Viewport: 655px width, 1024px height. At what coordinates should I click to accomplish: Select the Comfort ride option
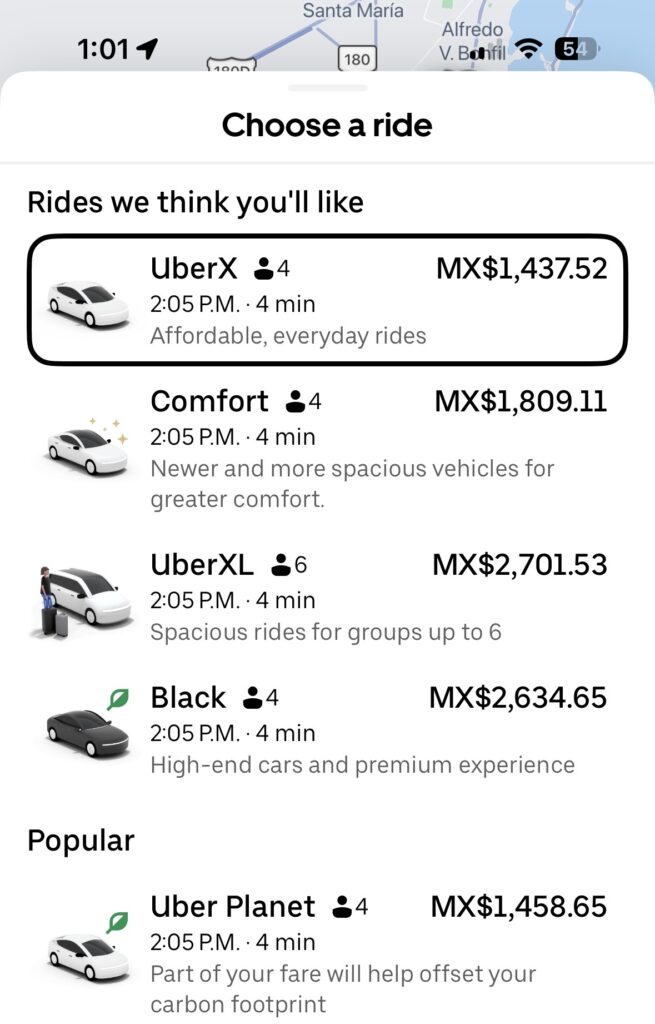[327, 445]
